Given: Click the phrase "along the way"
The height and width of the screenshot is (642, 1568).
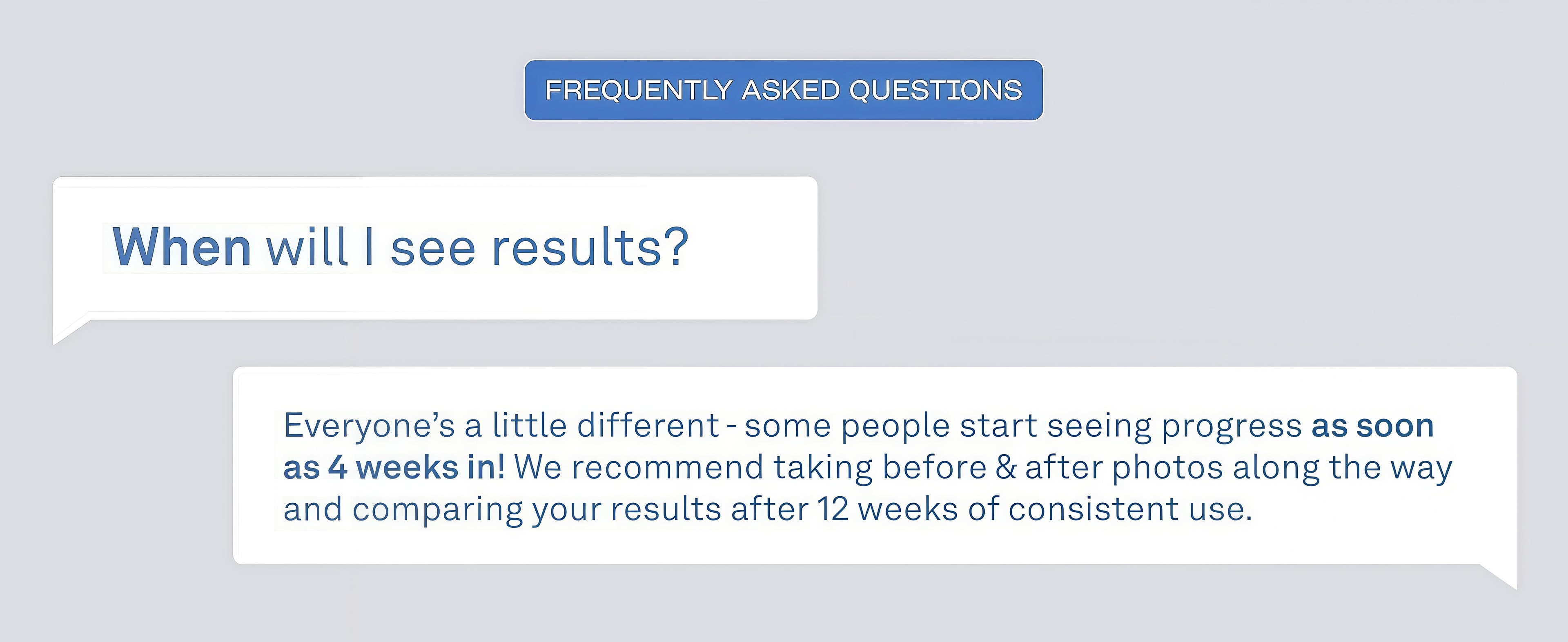Looking at the screenshot, I should click(x=1342, y=467).
